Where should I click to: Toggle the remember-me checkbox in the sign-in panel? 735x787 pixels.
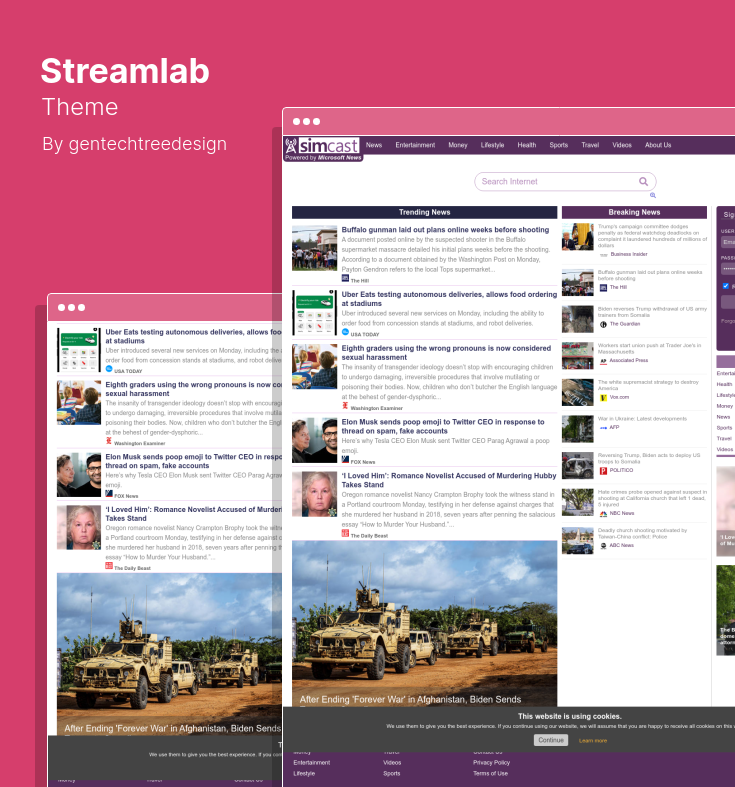(725, 286)
